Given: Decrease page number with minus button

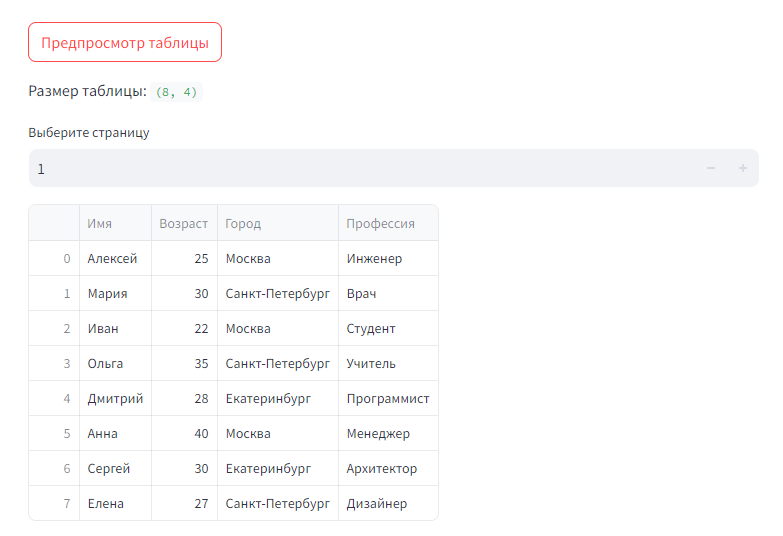Looking at the screenshot, I should tap(711, 168).
